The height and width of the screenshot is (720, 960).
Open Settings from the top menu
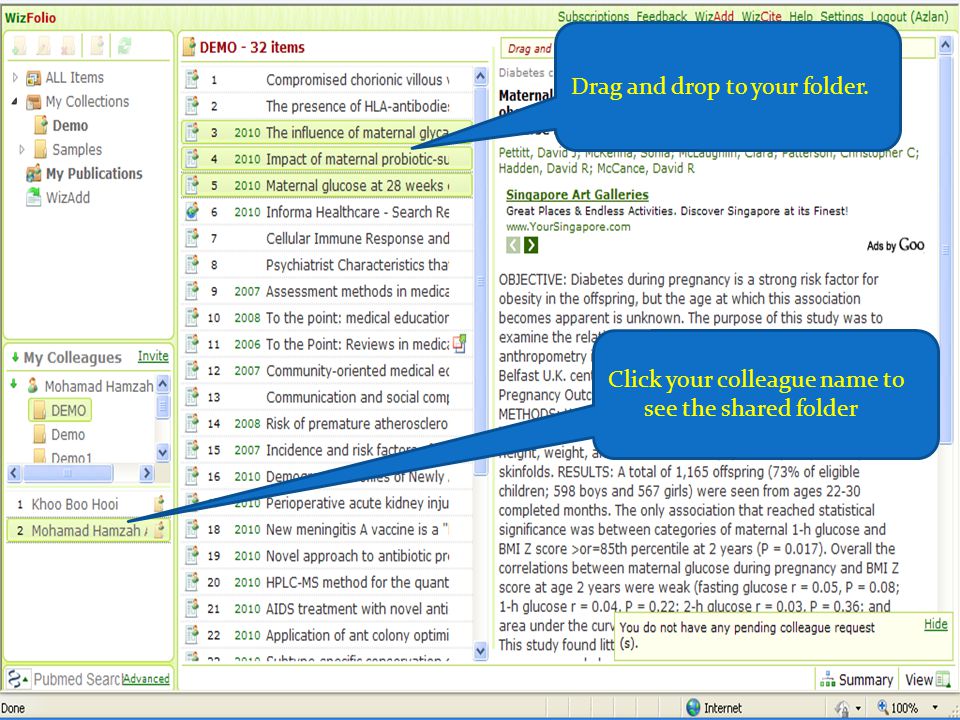(841, 17)
